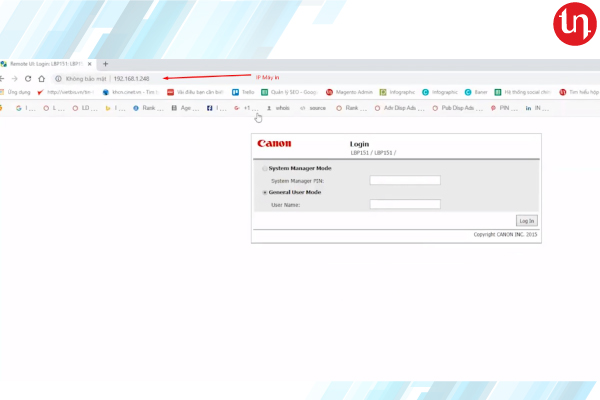The image size is (600, 400).
Task: Click the browser forward arrow
Action: (x=15, y=78)
